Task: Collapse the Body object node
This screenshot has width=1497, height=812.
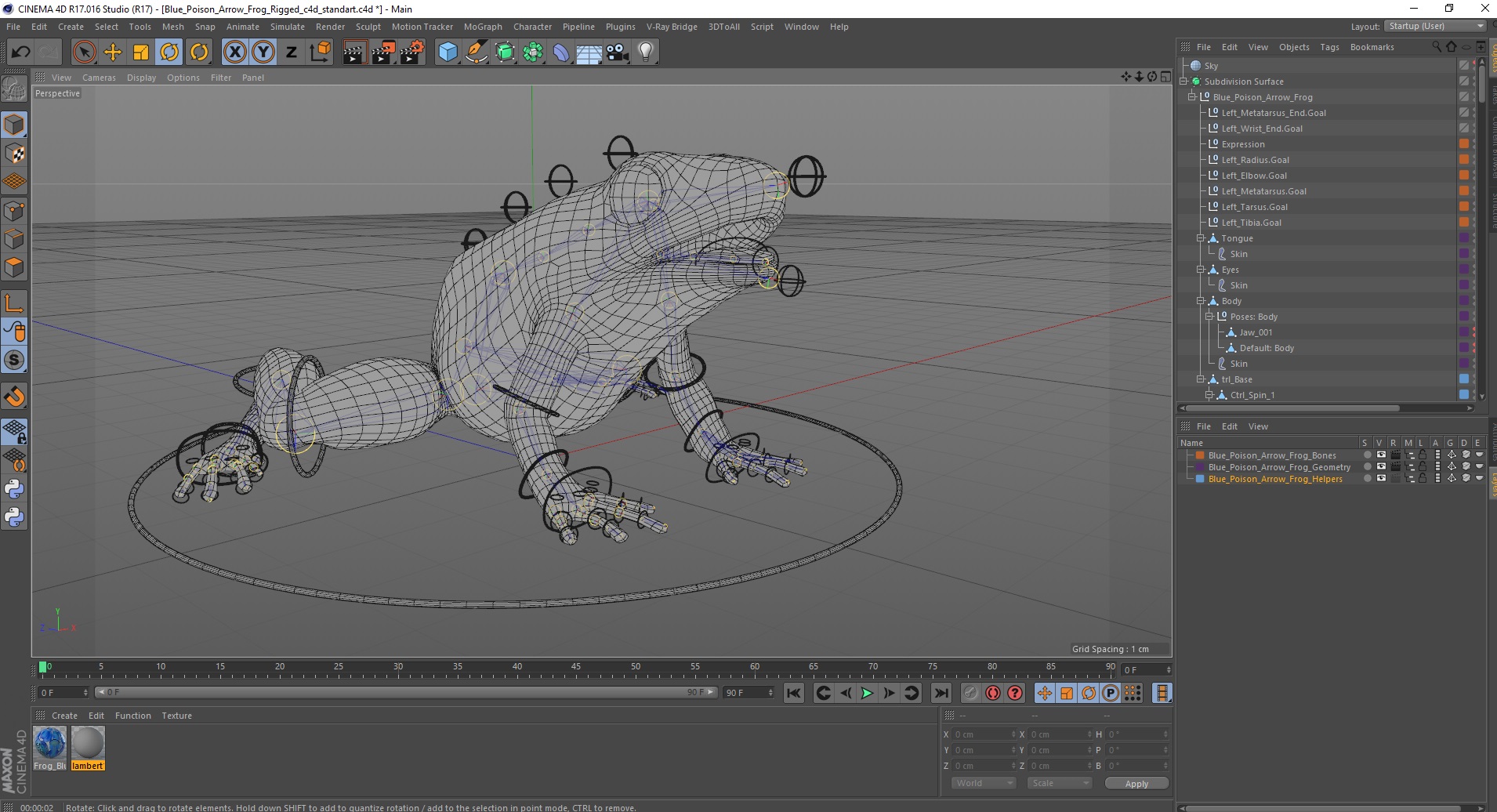Action: point(1200,301)
